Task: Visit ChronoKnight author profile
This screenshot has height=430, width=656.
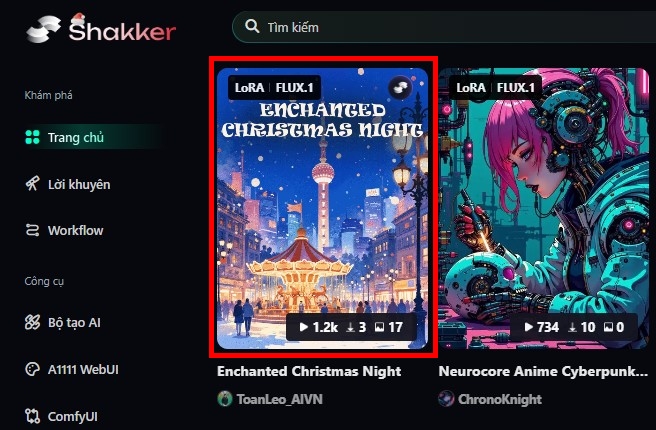Action: pos(500,399)
